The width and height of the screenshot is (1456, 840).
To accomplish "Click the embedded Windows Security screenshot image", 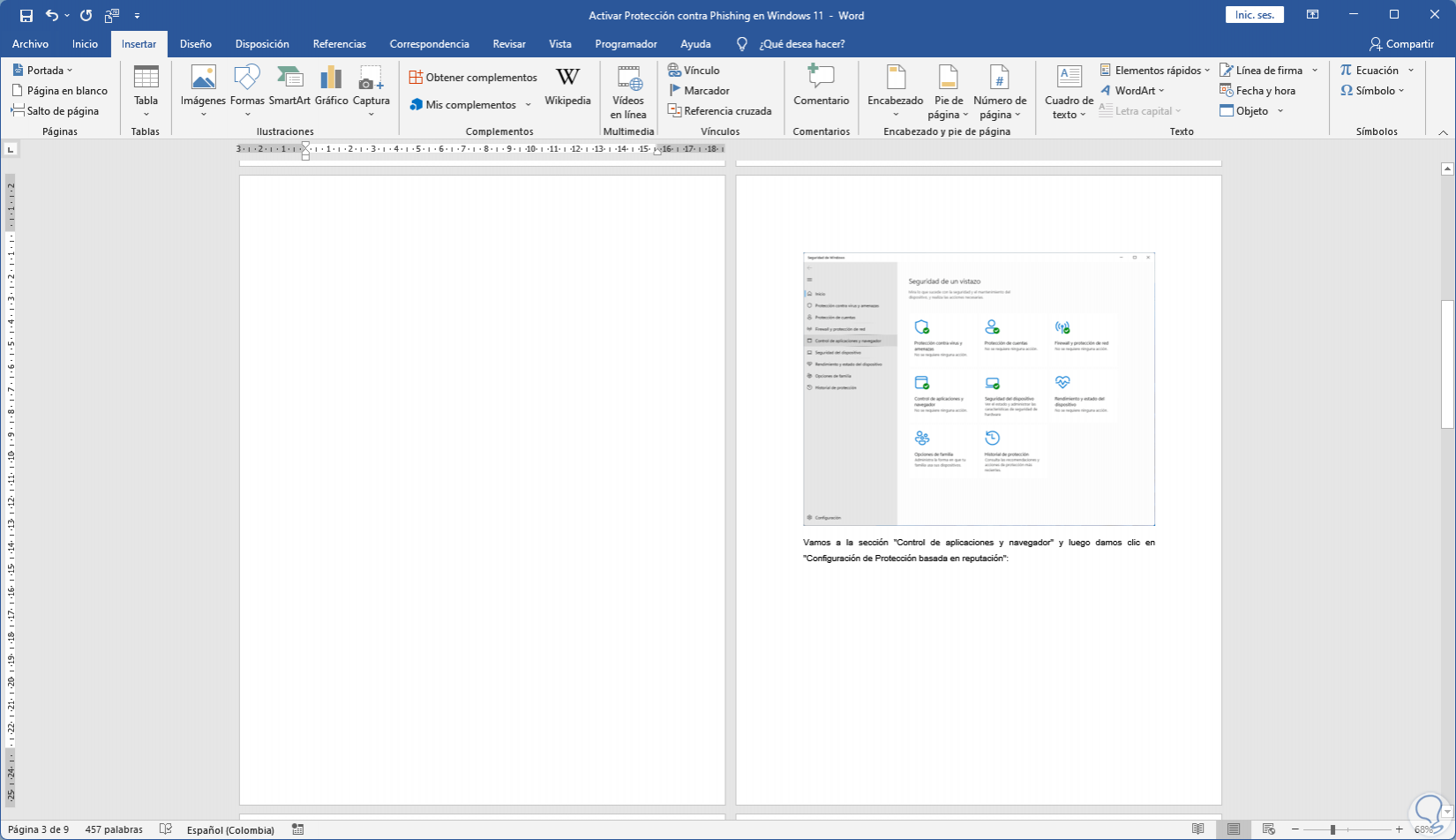I will tap(979, 389).
